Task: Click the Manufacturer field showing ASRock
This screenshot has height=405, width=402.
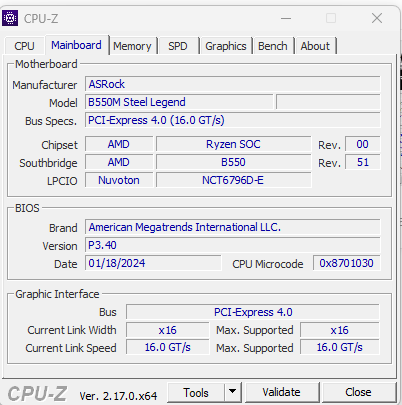Action: tap(232, 84)
